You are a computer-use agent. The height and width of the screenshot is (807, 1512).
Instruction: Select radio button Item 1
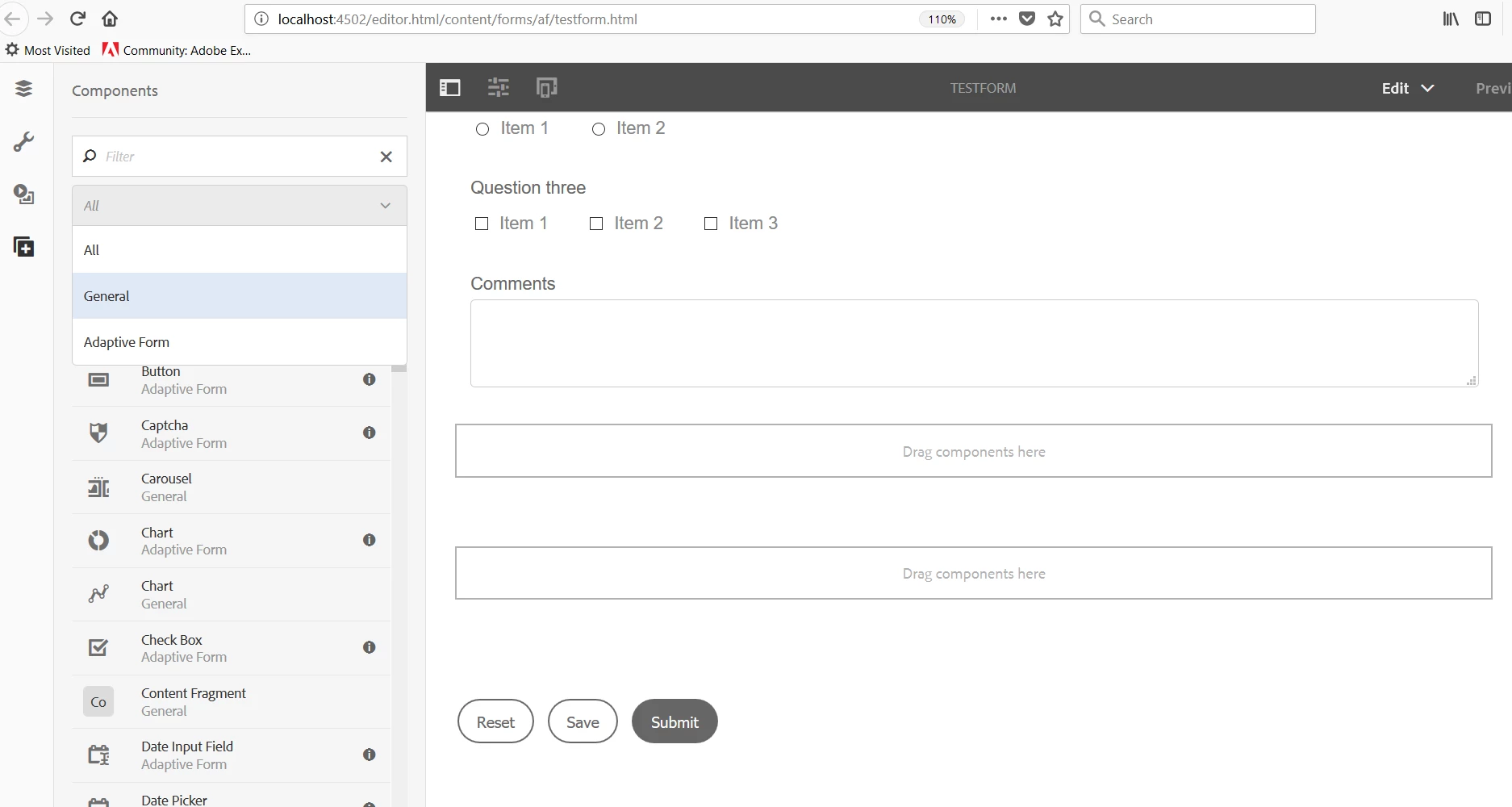point(482,129)
